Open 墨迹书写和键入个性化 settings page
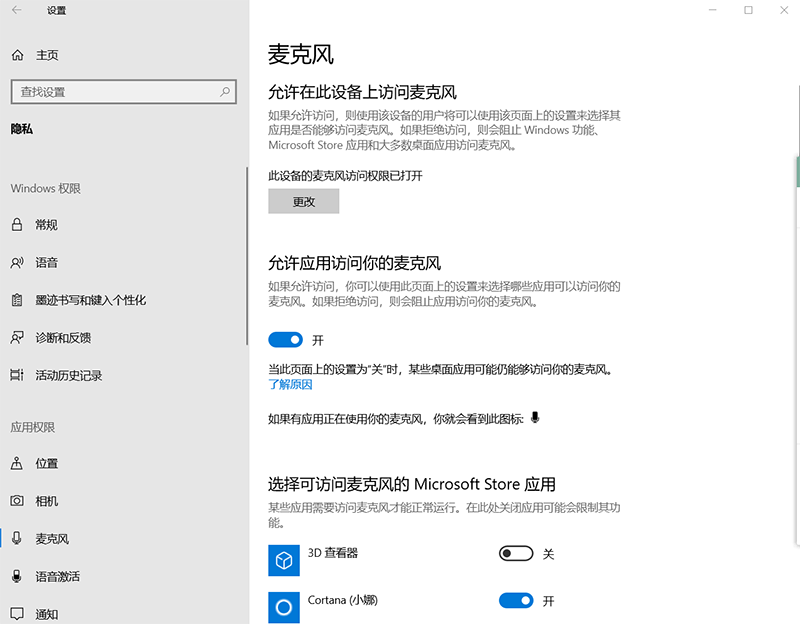Screen dimensions: 800x624 pyautogui.click(x=90, y=300)
